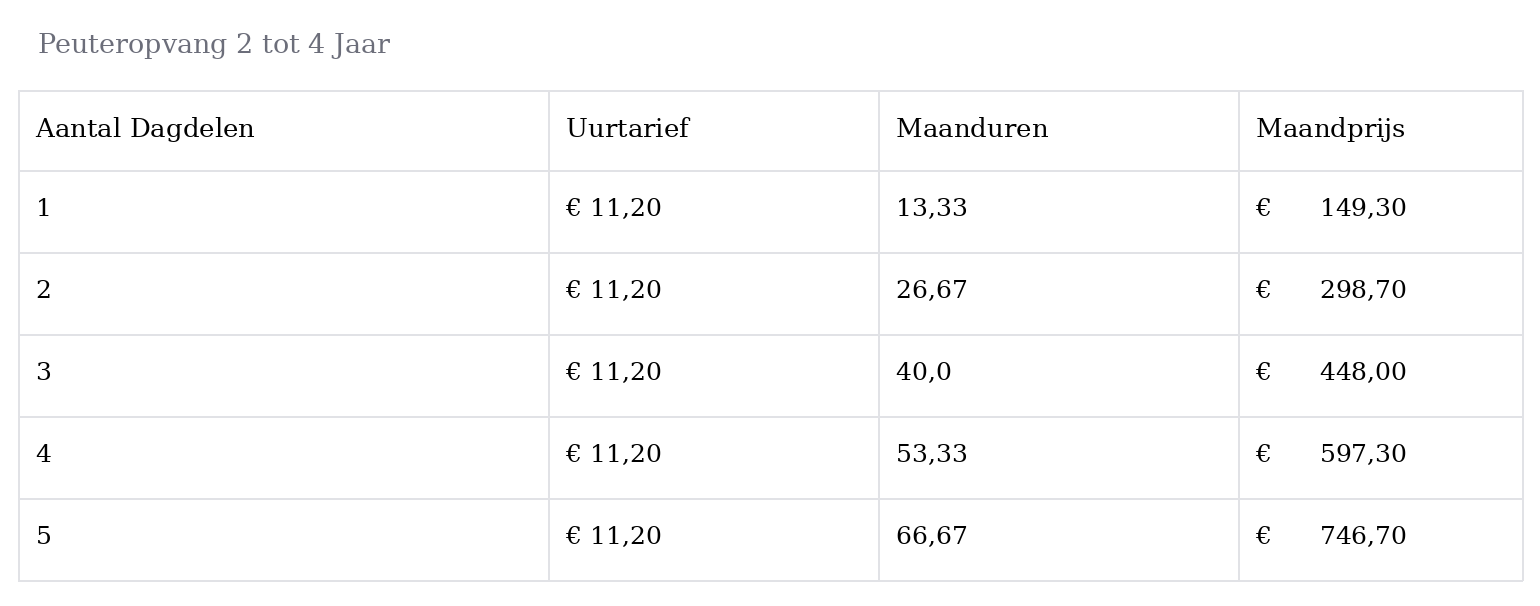Click the 'Uurtarief' column header
This screenshot has height=606, width=1540.
pos(714,131)
